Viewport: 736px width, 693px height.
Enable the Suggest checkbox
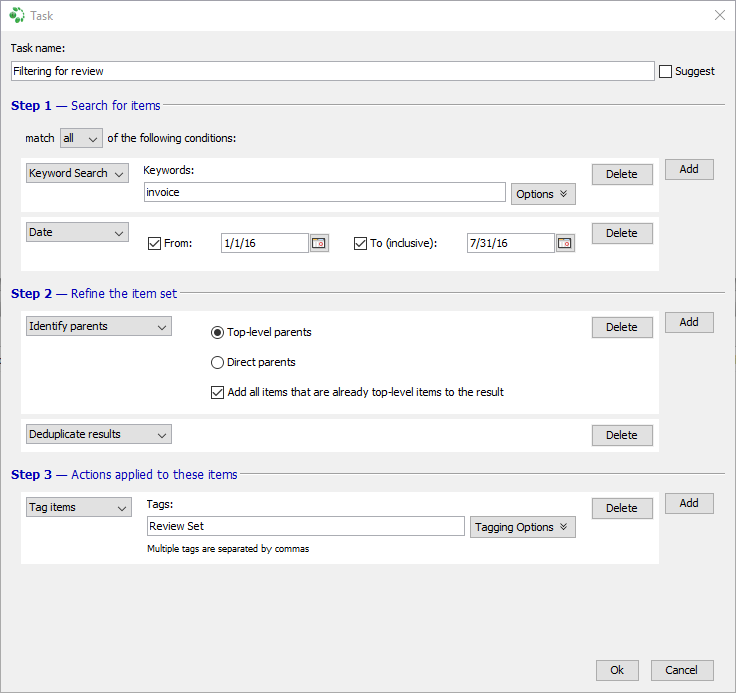666,71
